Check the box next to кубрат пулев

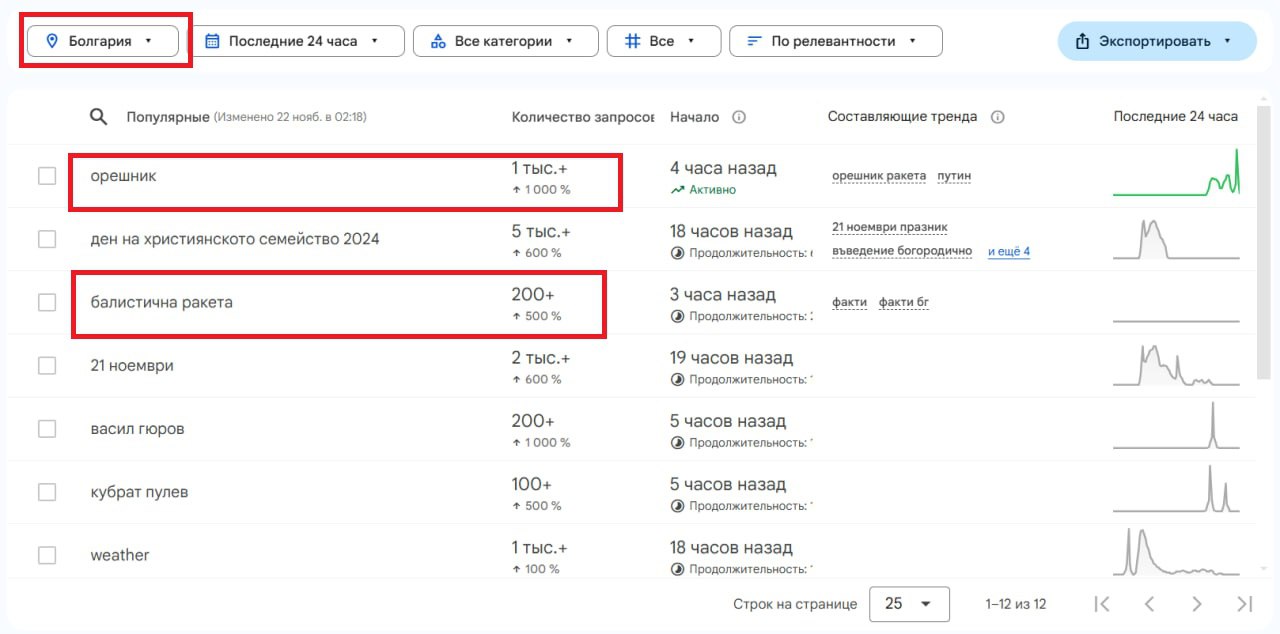[47, 492]
